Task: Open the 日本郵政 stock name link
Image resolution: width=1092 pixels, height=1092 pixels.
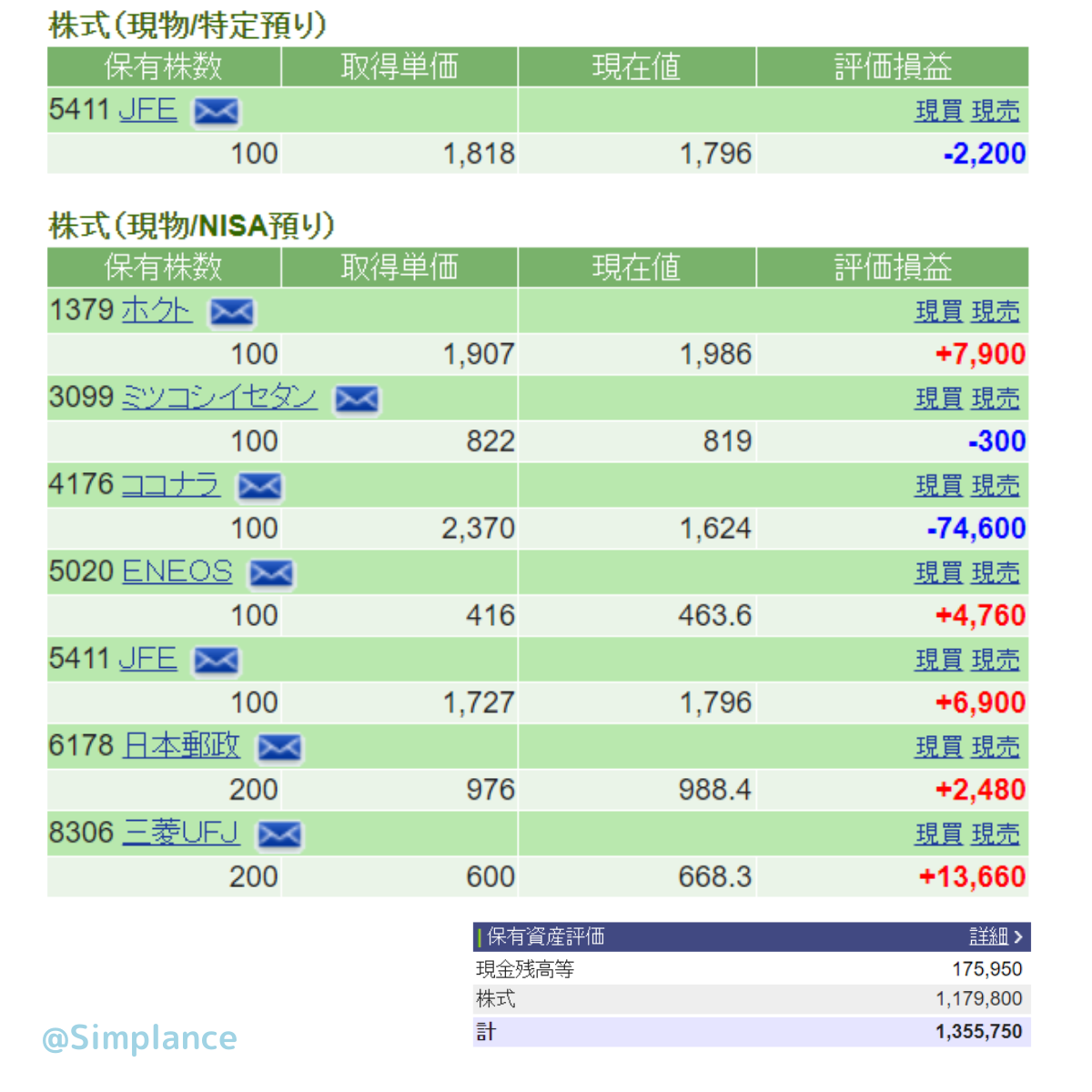Action: (181, 746)
